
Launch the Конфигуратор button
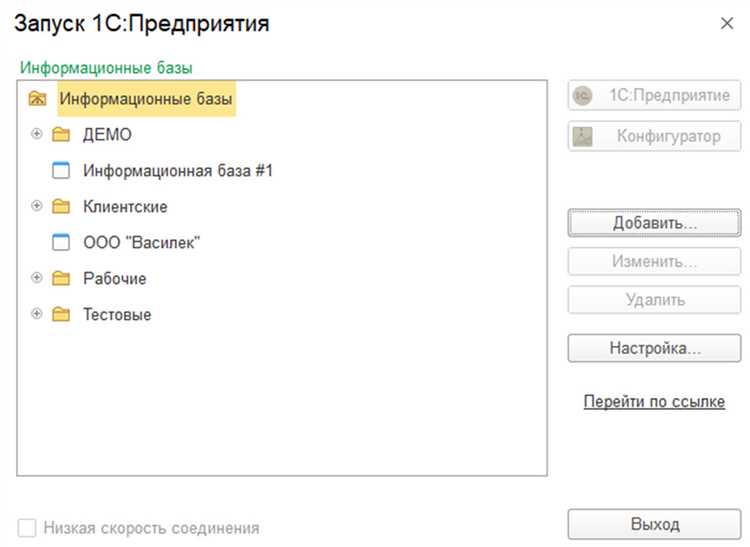click(654, 136)
